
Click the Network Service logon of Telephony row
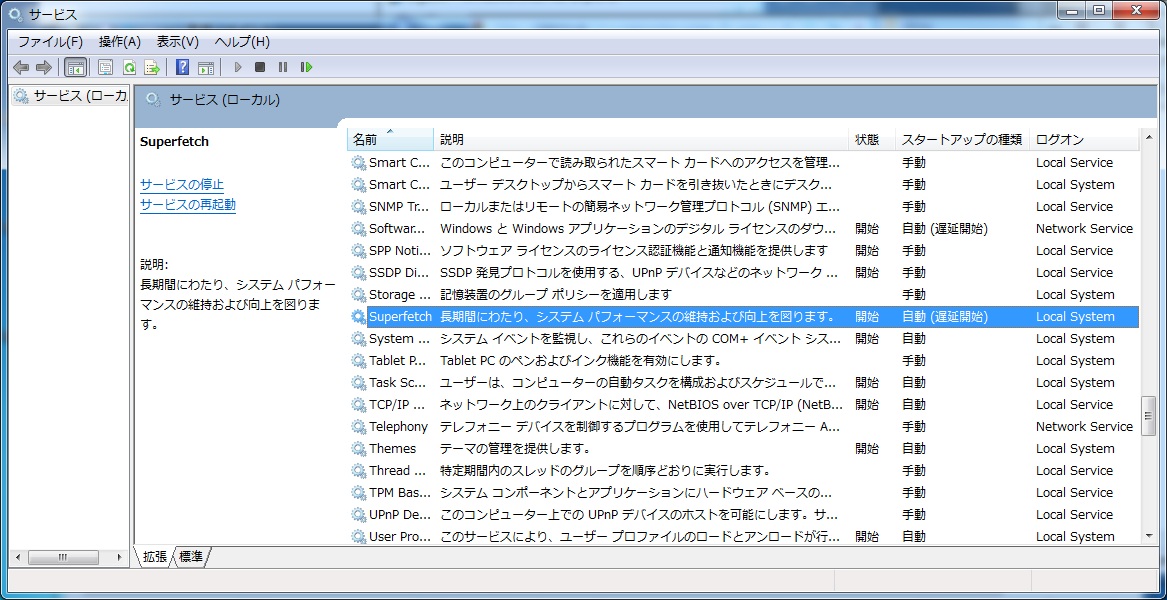1084,427
